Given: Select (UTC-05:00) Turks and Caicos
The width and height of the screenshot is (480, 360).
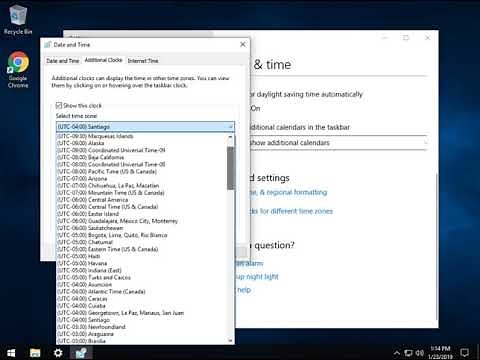Looking at the screenshot, I should click(x=142, y=277).
